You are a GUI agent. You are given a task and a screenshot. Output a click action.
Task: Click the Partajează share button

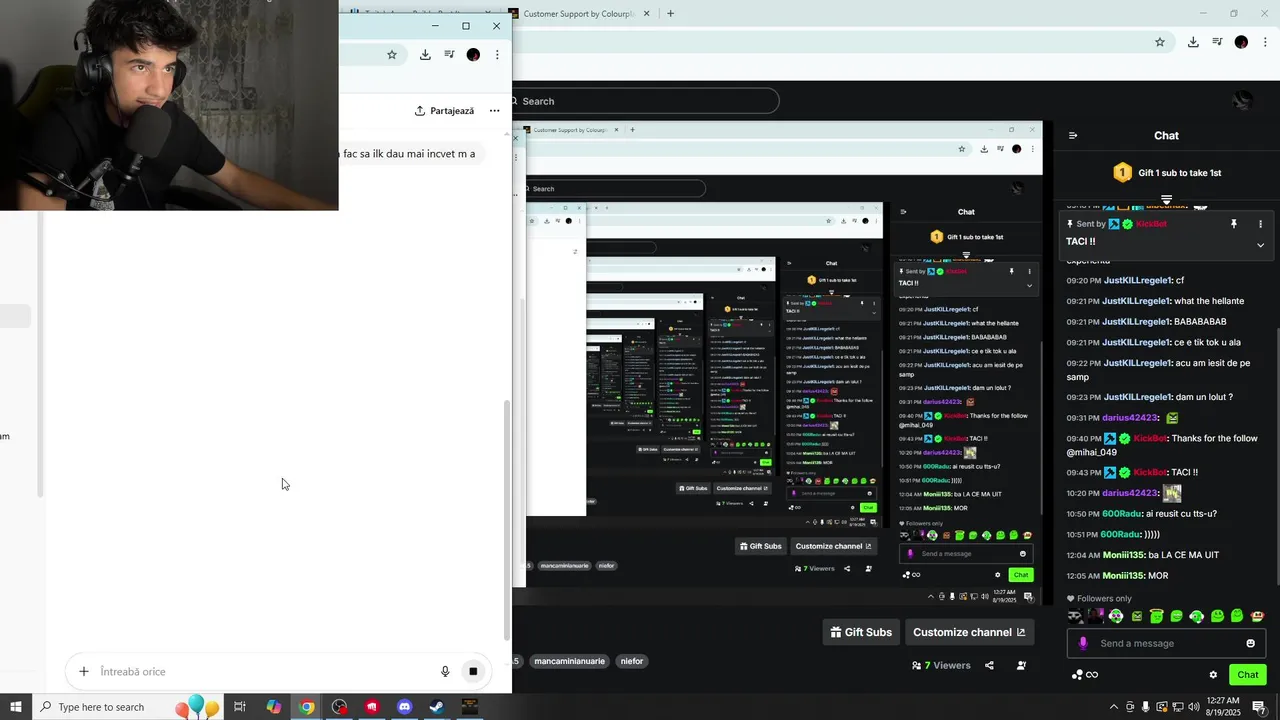click(444, 111)
